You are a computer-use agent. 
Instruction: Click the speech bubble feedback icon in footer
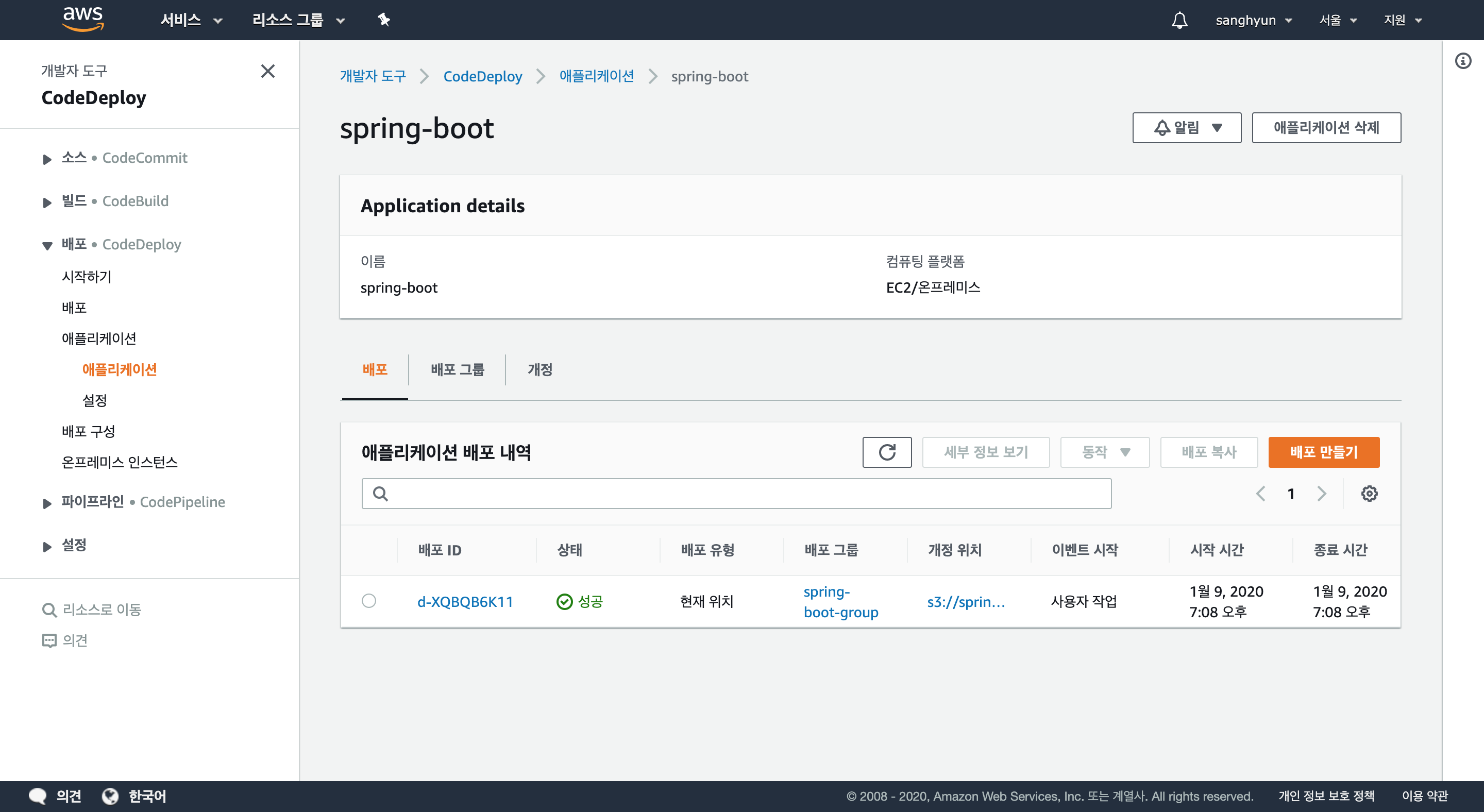click(x=38, y=796)
